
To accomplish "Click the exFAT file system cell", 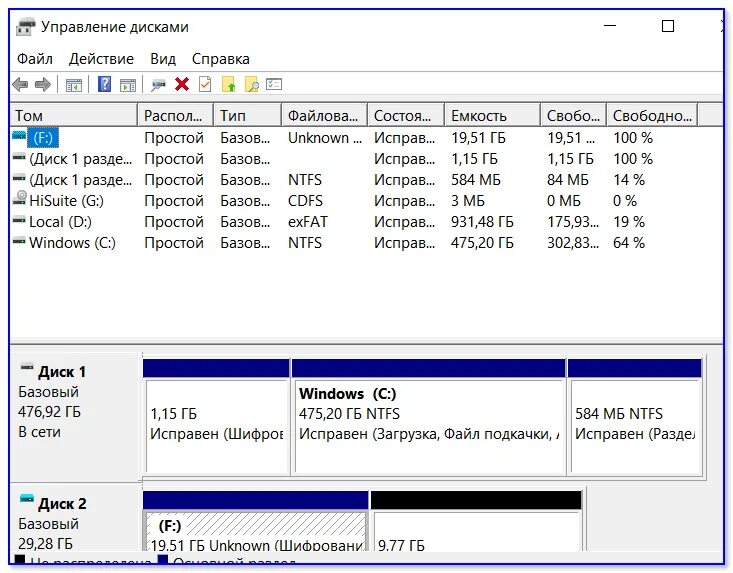I will click(308, 222).
